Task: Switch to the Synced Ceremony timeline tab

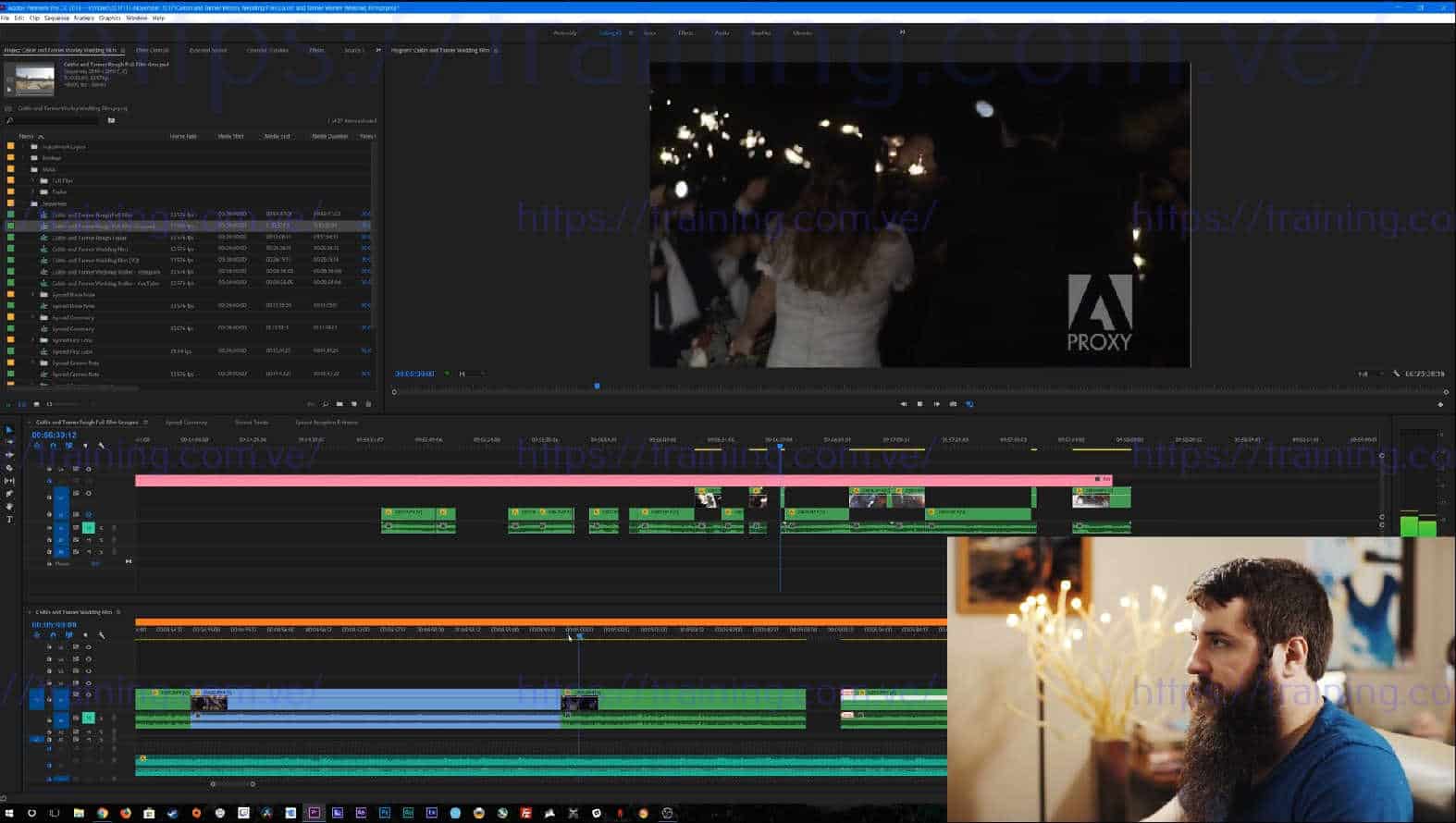Action: (x=186, y=423)
